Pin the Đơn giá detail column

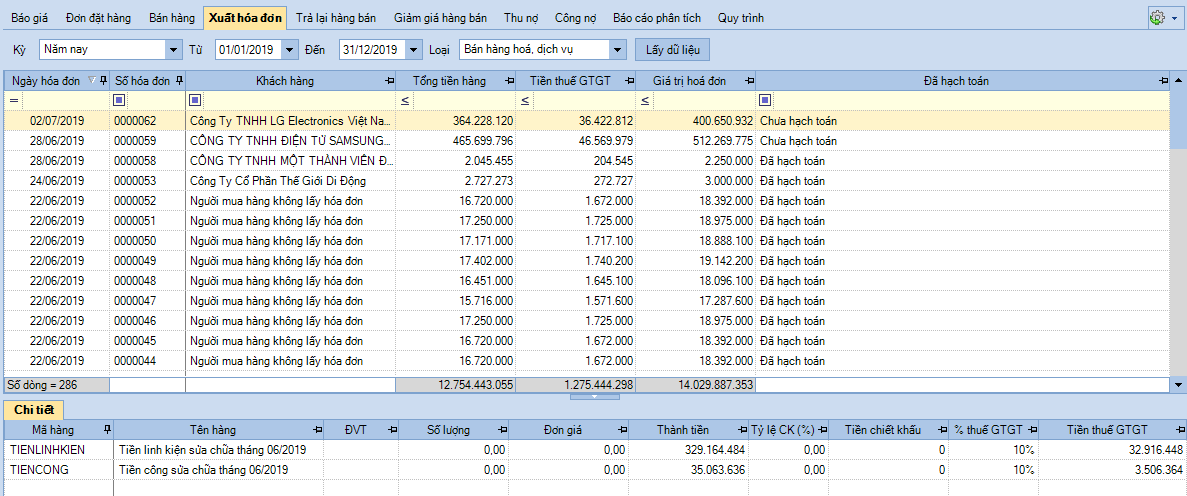[622, 430]
